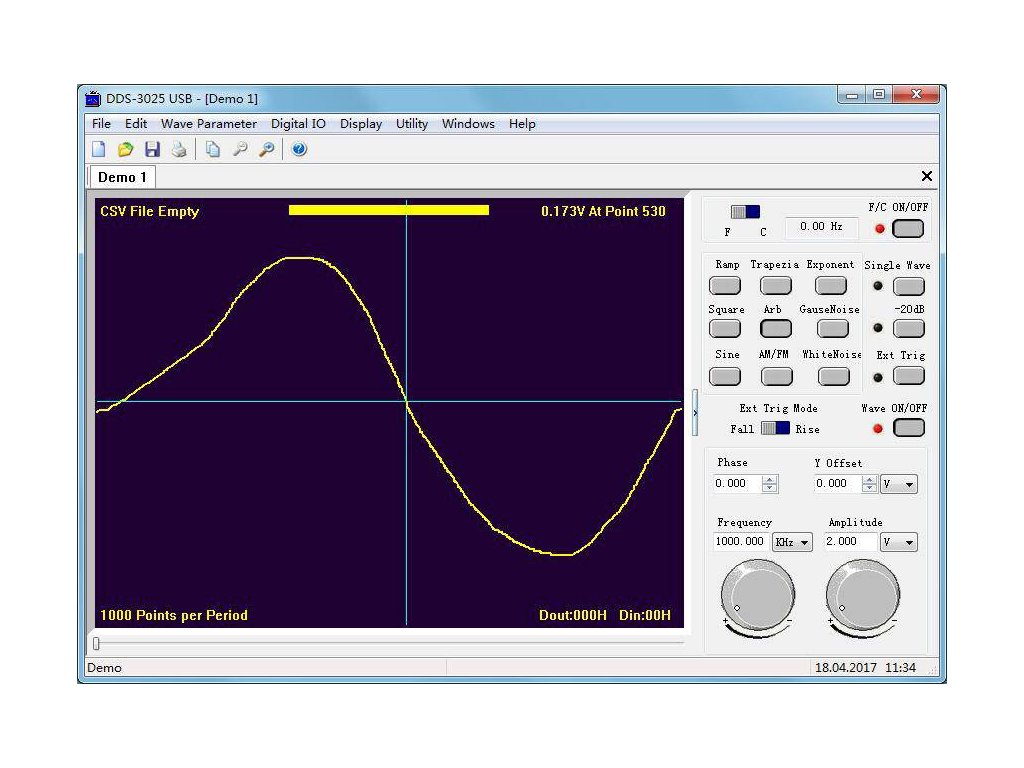Select the Sine waveform button

(x=725, y=377)
